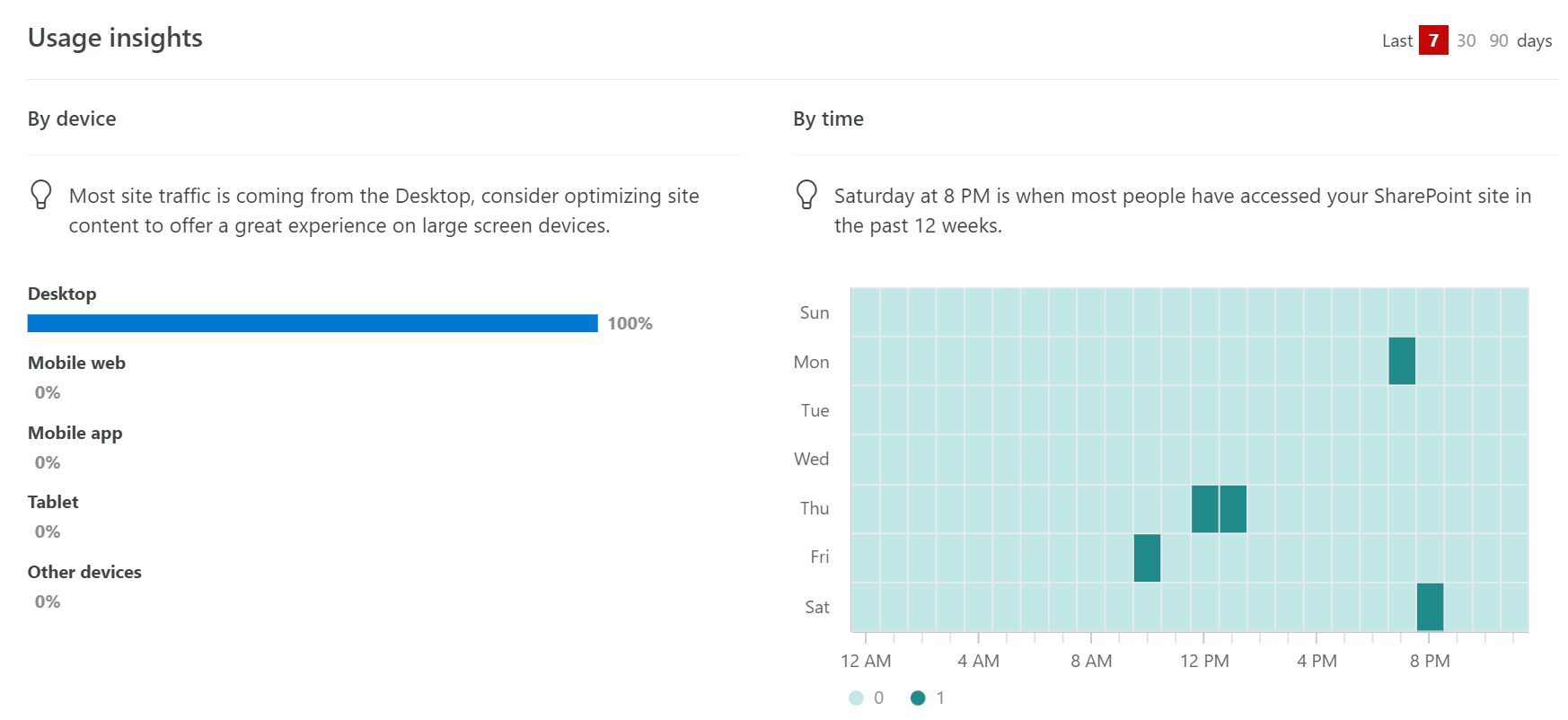Viewport: 1568px width, 720px height.
Task: Click the Usage insights heading
Action: pyautogui.click(x=115, y=38)
